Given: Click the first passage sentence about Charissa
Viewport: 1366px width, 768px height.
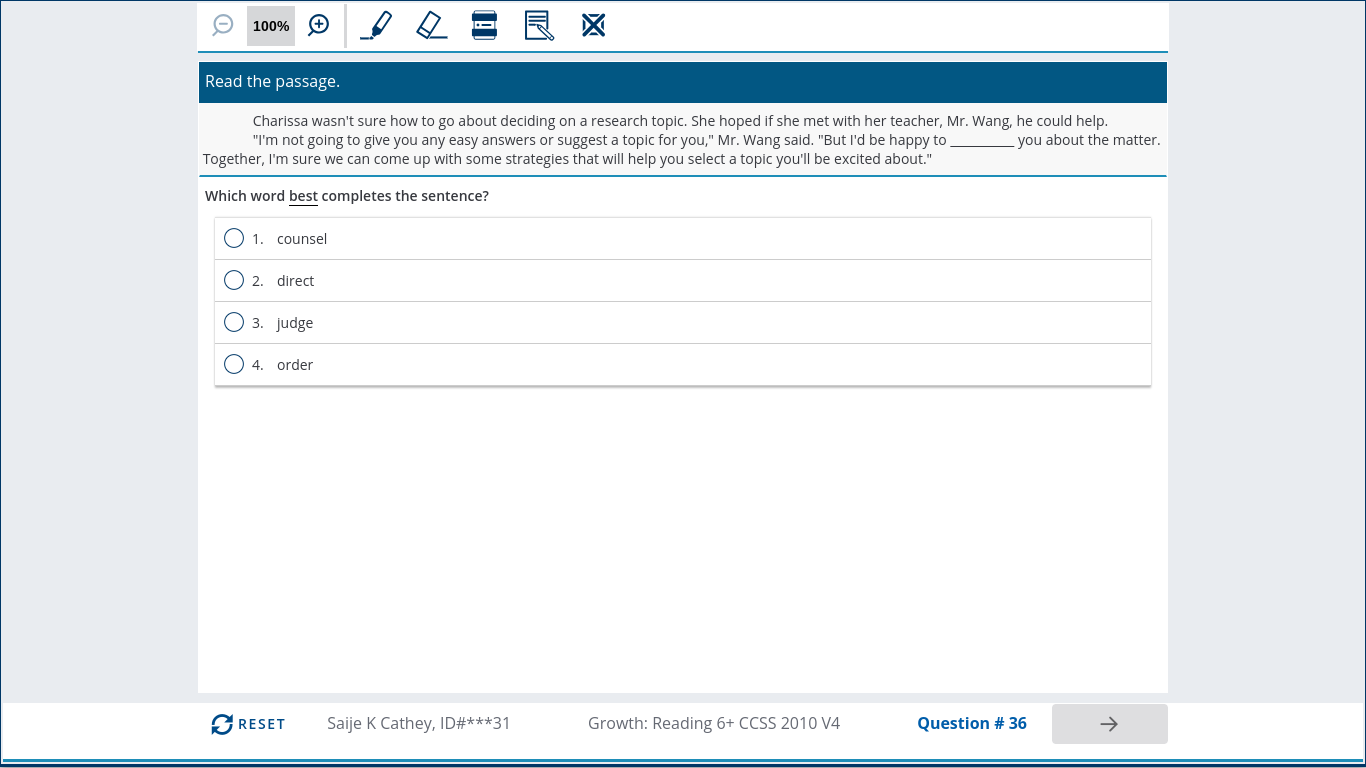Looking at the screenshot, I should (469, 121).
